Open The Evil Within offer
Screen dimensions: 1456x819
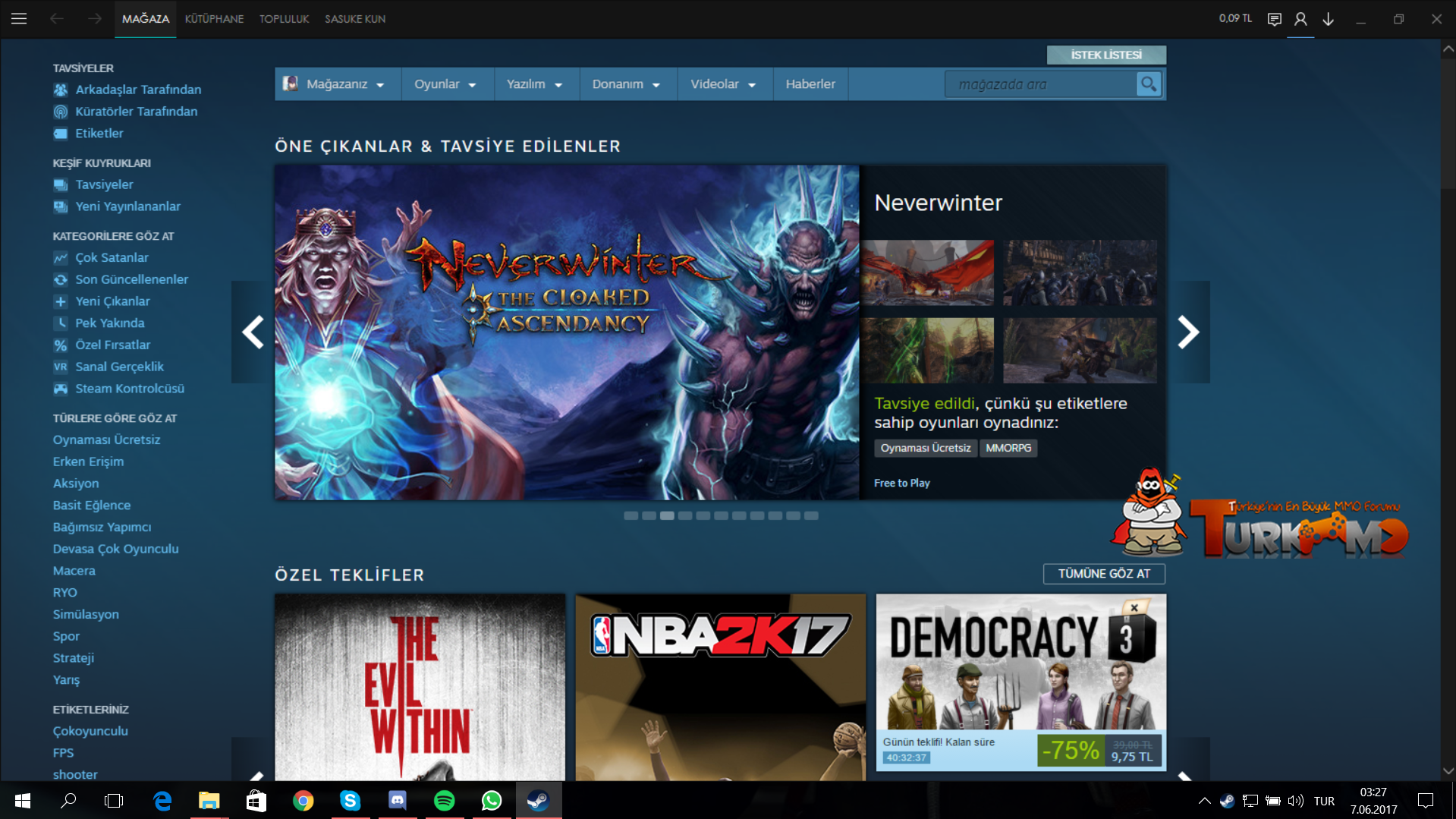pos(420,687)
